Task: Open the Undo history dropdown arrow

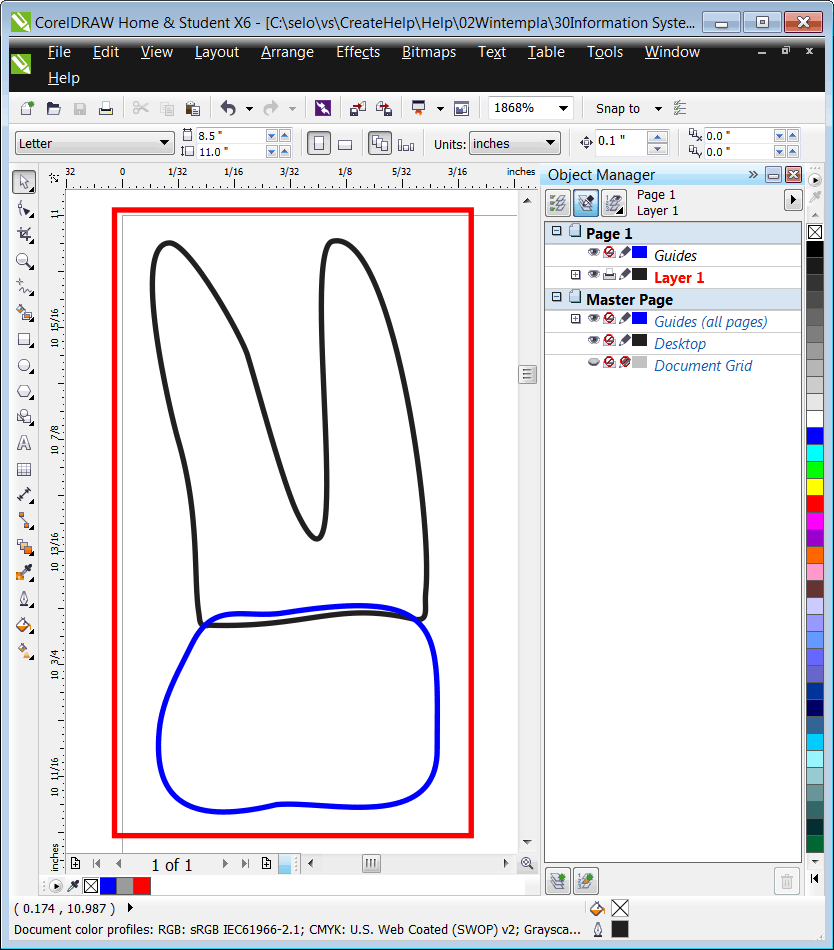Action: pos(249,109)
